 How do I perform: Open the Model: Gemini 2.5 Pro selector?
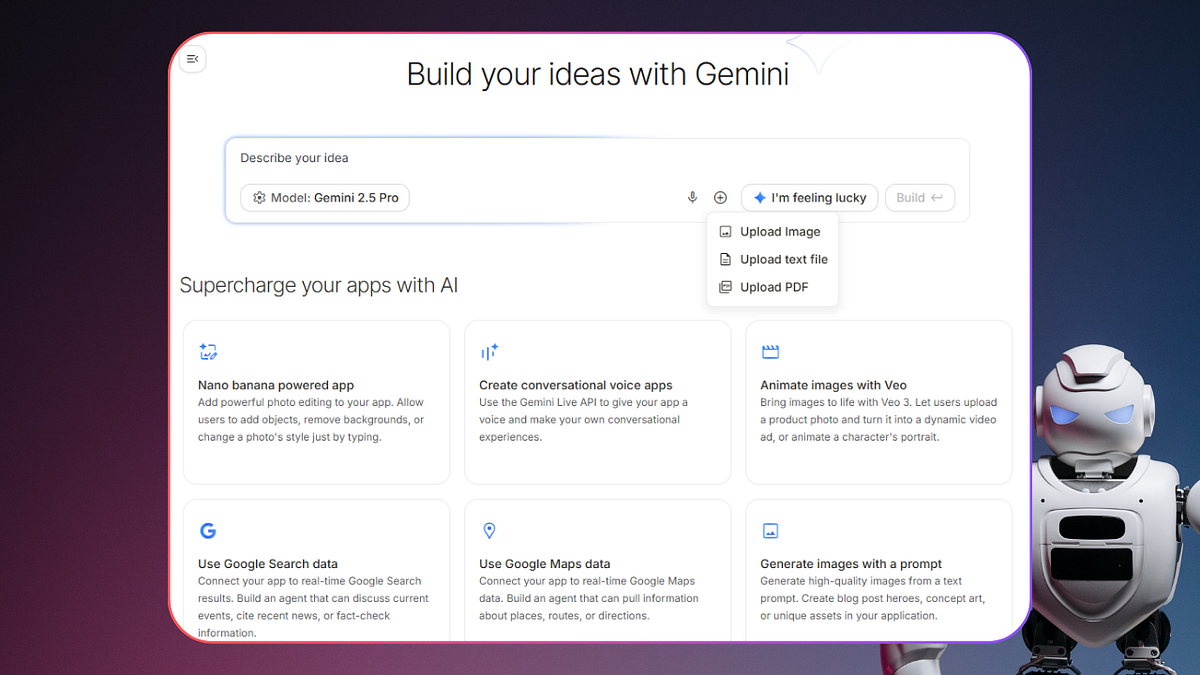coord(325,198)
